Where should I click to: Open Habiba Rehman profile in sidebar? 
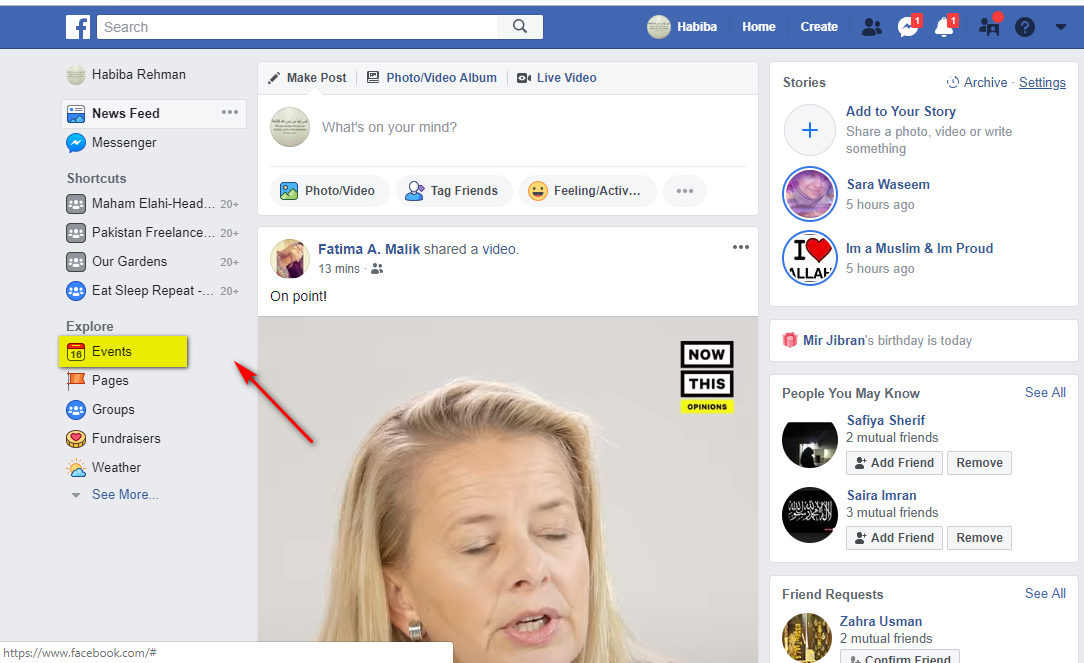tap(126, 75)
